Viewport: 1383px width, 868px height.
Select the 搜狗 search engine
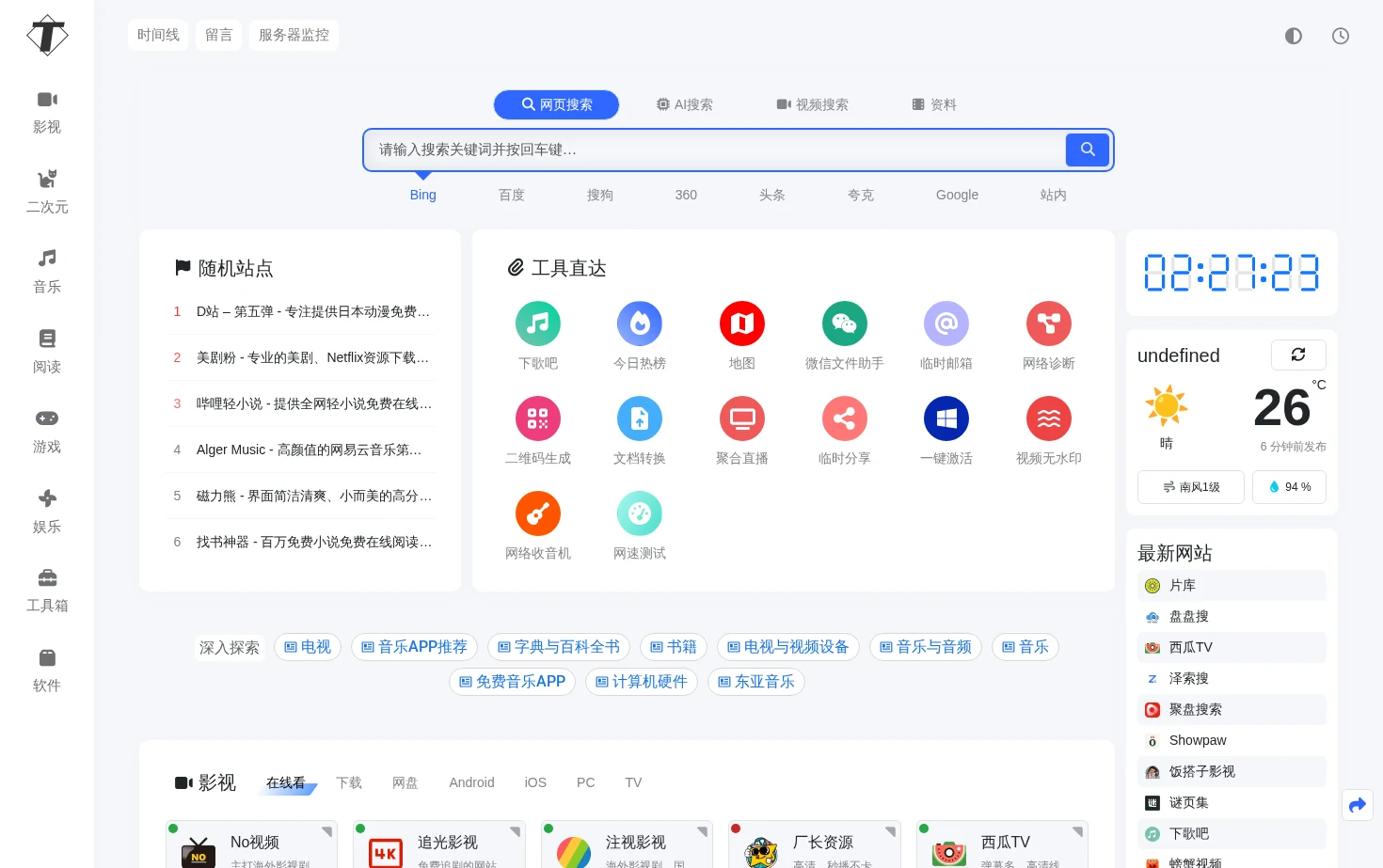(x=600, y=195)
